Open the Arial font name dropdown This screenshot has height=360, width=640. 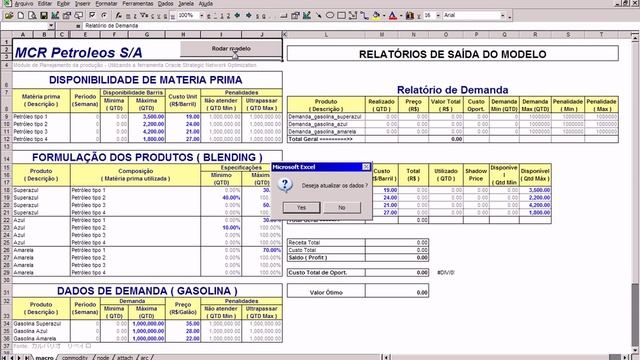pos(503,16)
